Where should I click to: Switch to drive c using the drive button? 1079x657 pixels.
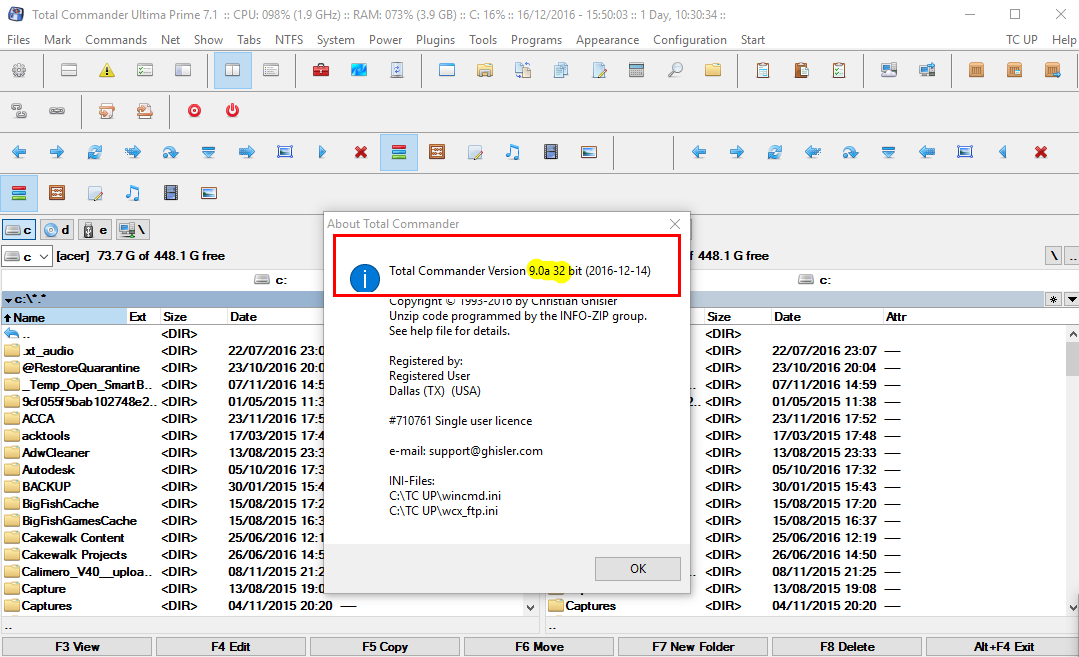coord(19,230)
